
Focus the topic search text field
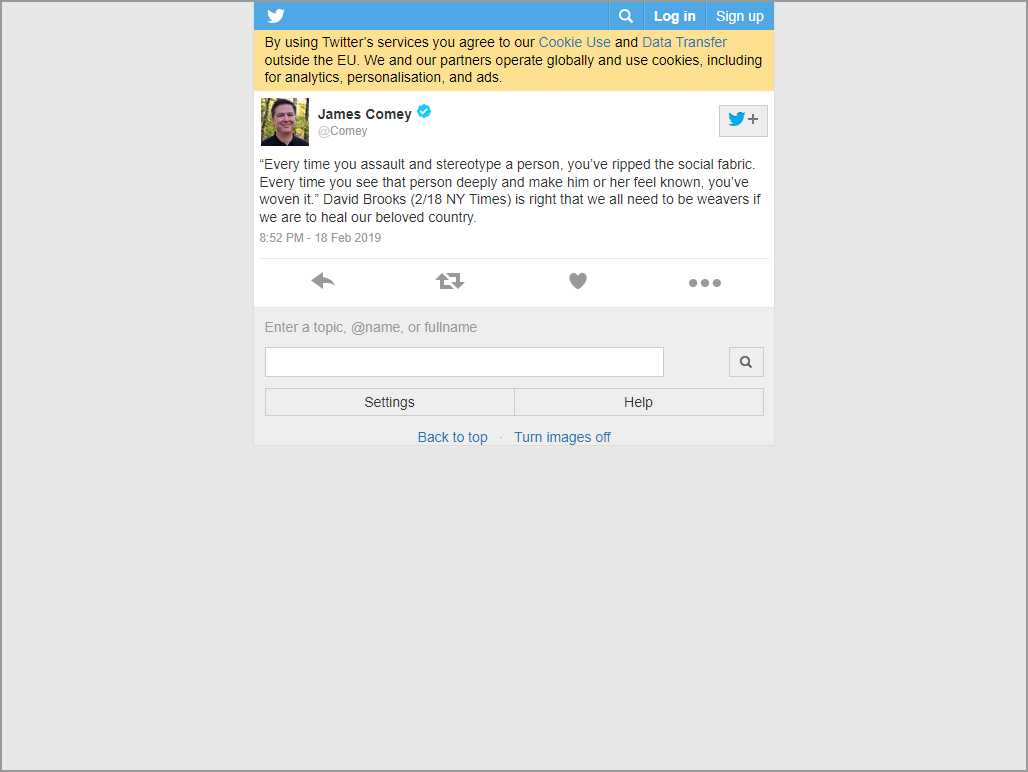(464, 362)
